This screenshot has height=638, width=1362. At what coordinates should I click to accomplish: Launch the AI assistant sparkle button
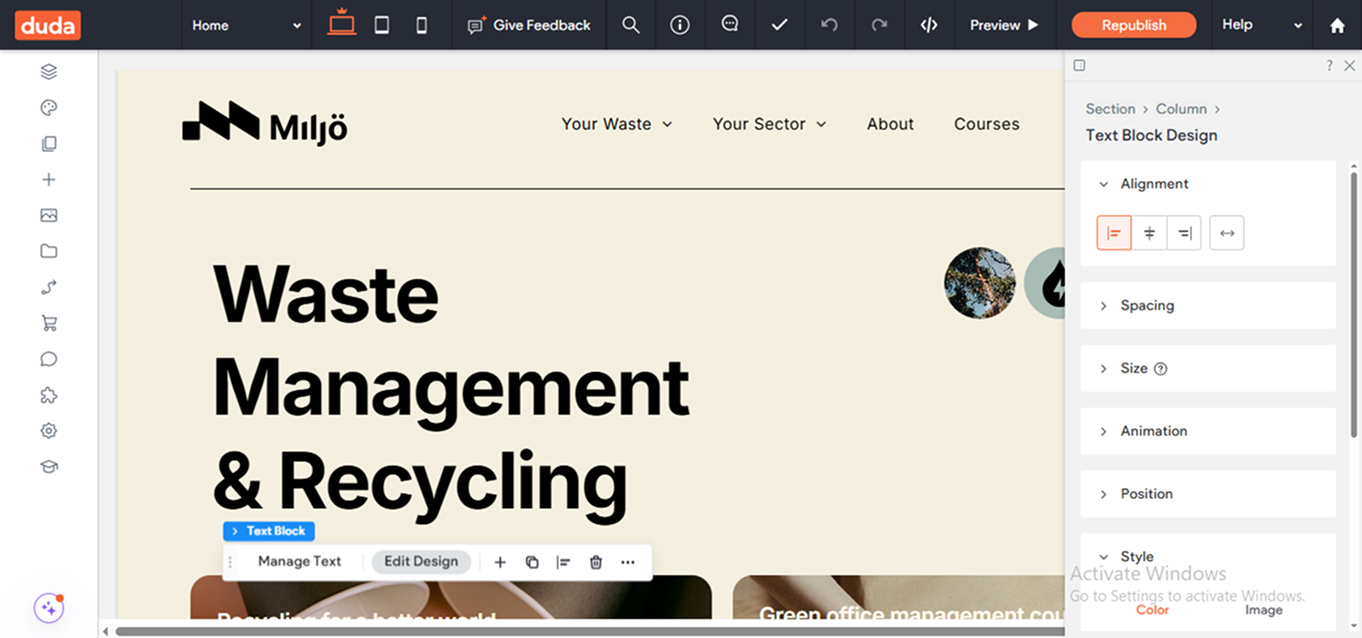49,607
